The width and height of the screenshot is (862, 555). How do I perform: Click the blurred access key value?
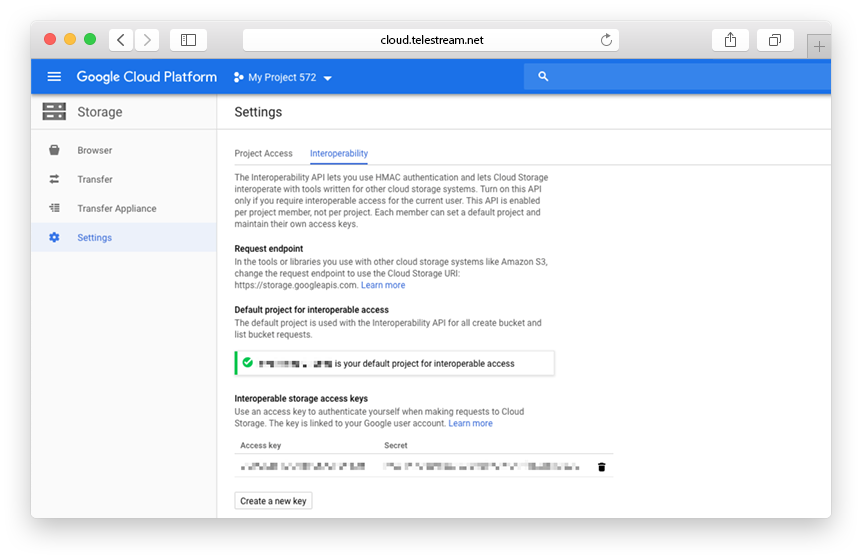coord(303,467)
